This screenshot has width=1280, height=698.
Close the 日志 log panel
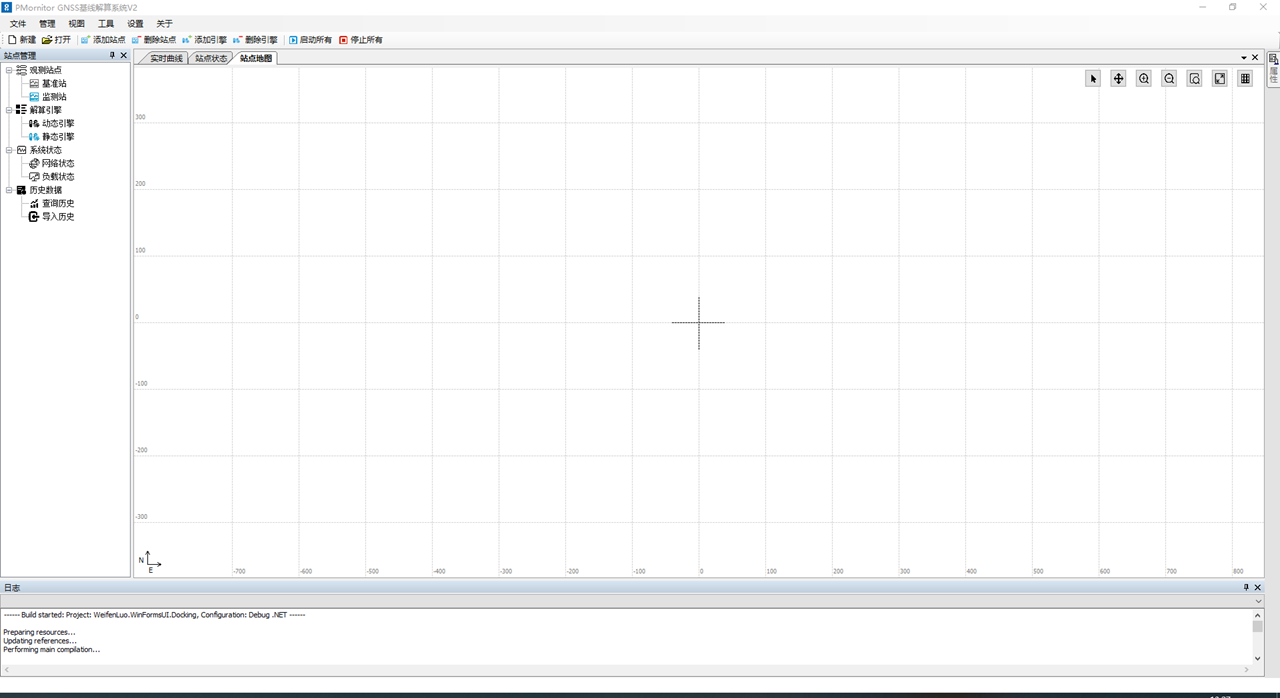click(x=1258, y=588)
